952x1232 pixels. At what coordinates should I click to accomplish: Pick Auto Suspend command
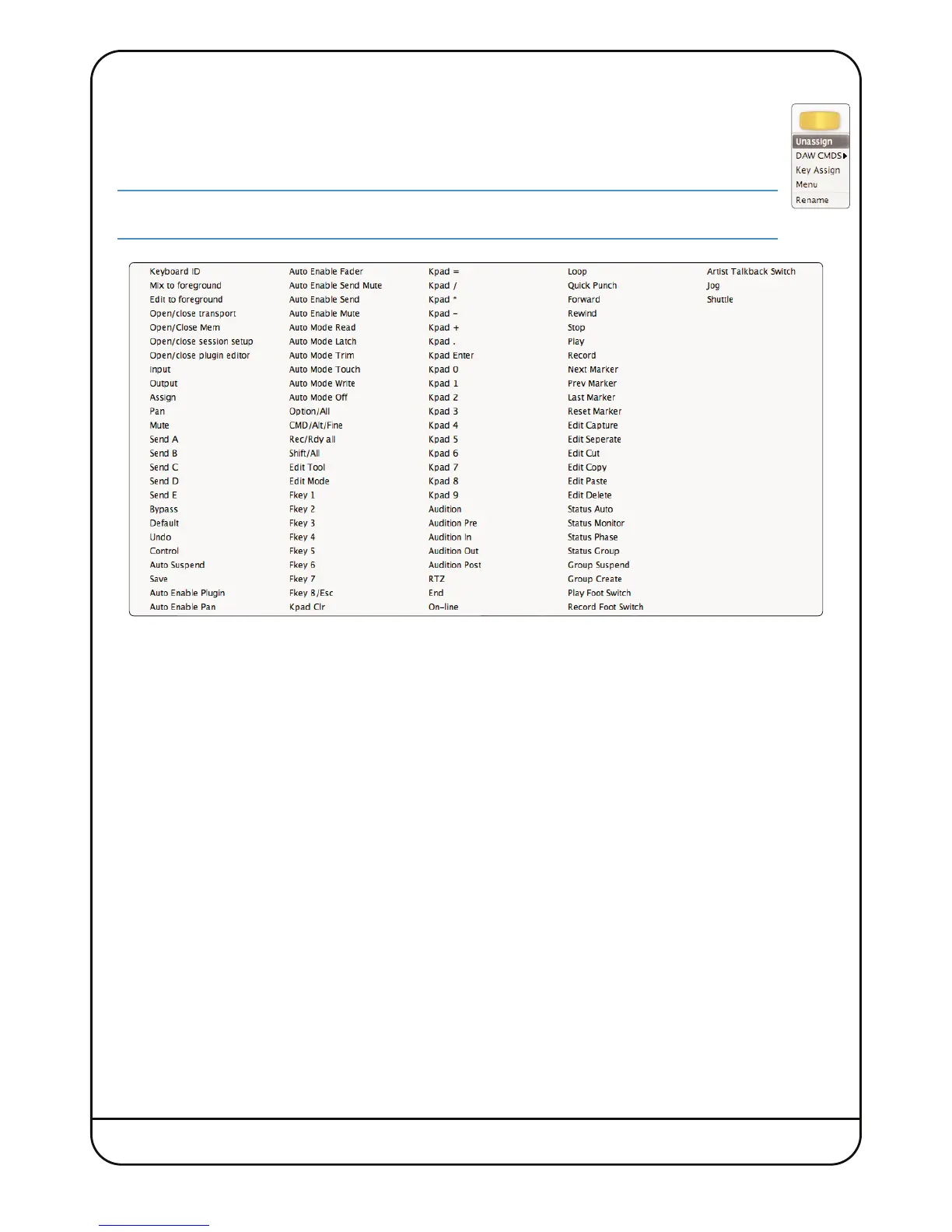pos(177,565)
